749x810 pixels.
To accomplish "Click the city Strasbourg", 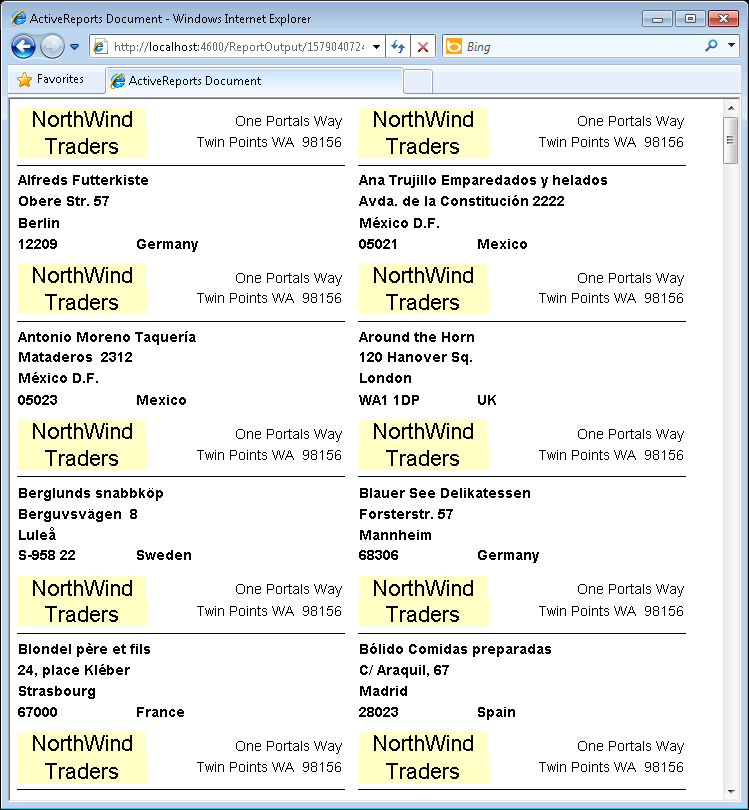I will [57, 692].
